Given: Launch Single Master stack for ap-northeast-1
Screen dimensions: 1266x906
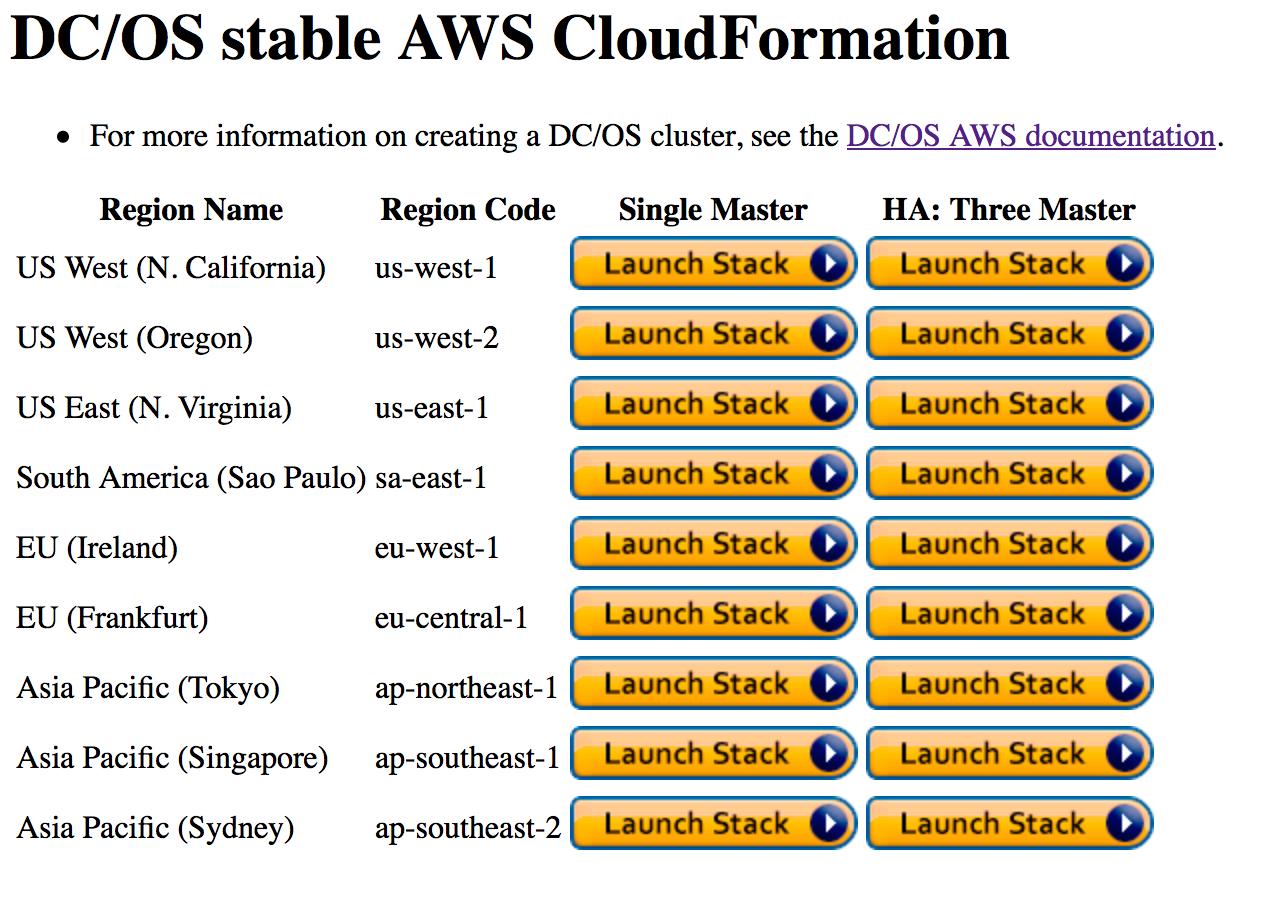Looking at the screenshot, I should [x=713, y=684].
